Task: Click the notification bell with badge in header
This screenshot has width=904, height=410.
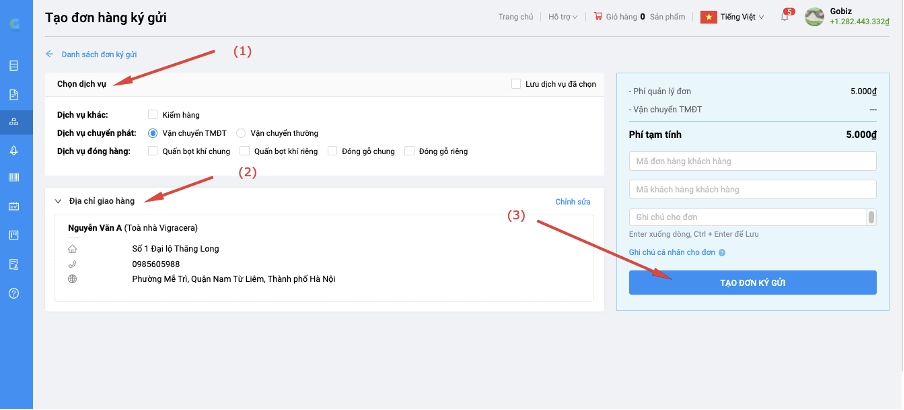Action: coord(785,17)
